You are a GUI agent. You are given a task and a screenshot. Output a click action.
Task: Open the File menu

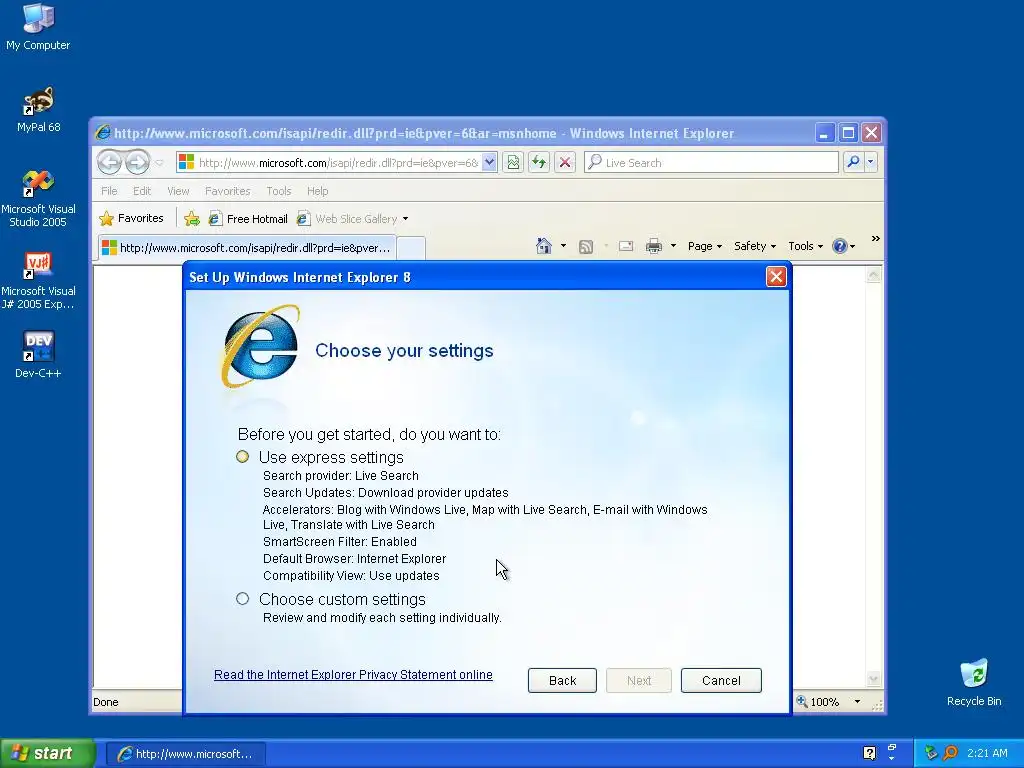point(109,191)
